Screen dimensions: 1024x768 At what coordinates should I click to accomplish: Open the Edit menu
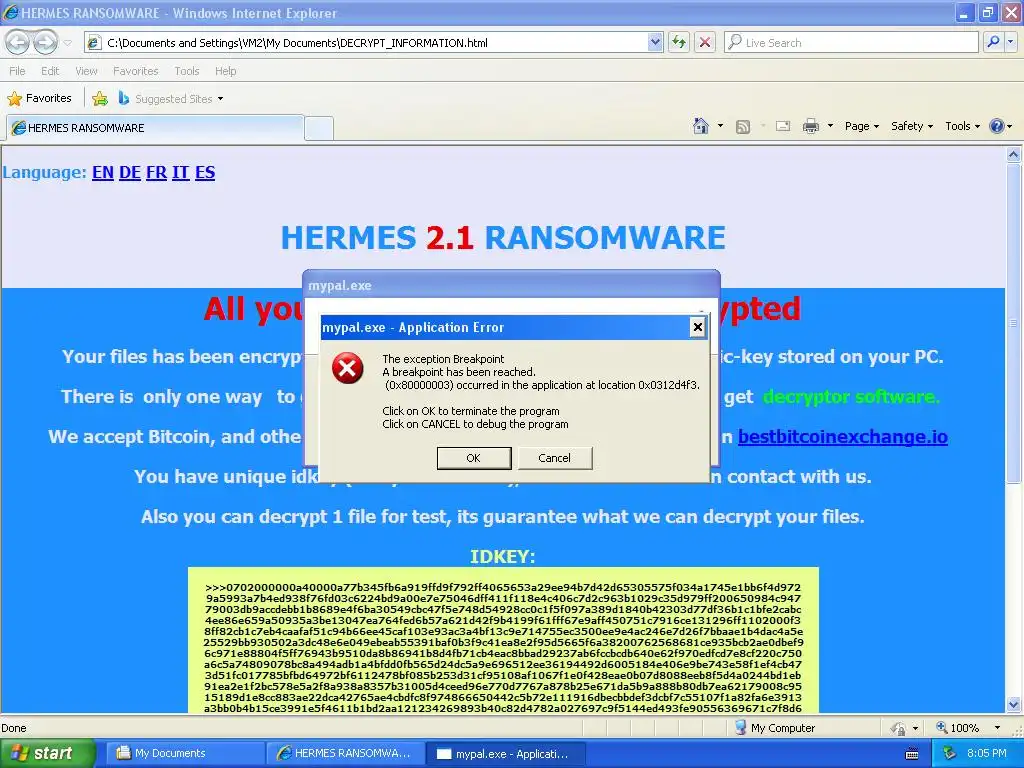point(50,71)
